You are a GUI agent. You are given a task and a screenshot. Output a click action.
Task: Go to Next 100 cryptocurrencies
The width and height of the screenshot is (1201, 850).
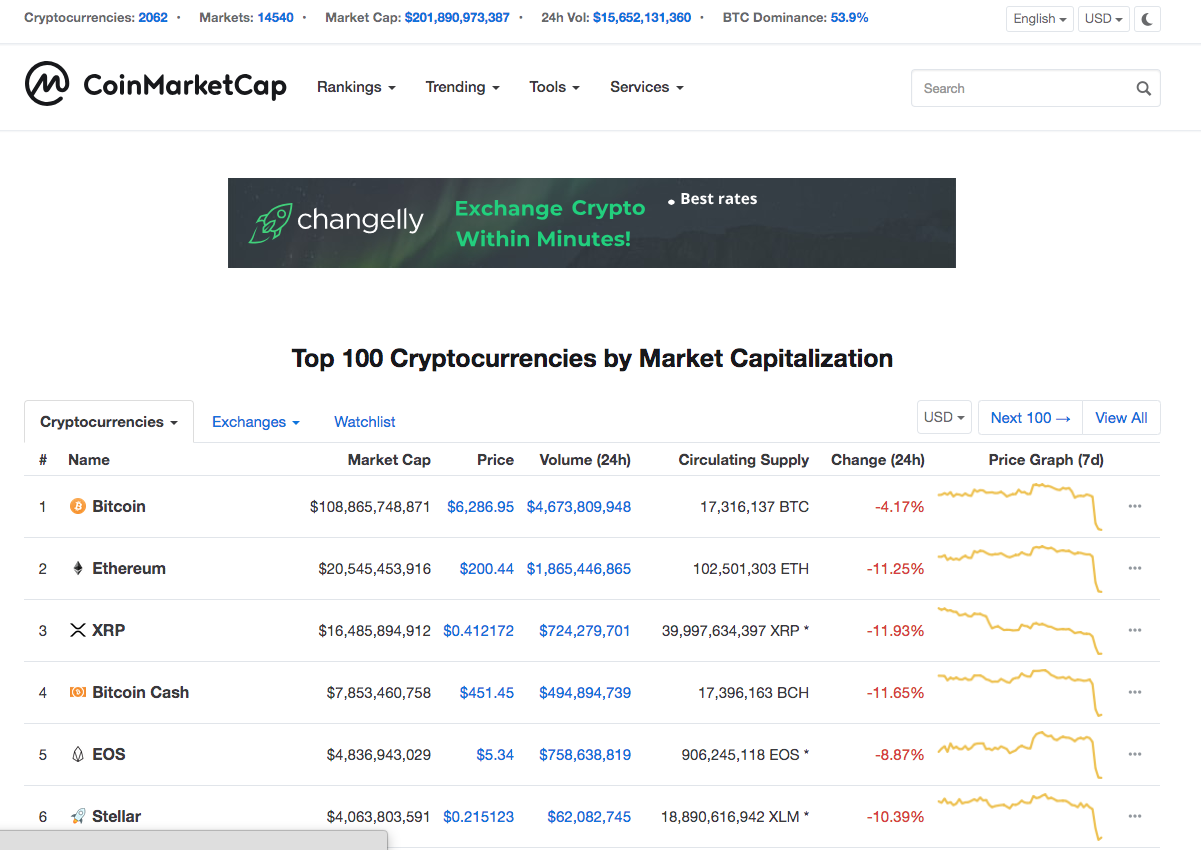point(1030,418)
